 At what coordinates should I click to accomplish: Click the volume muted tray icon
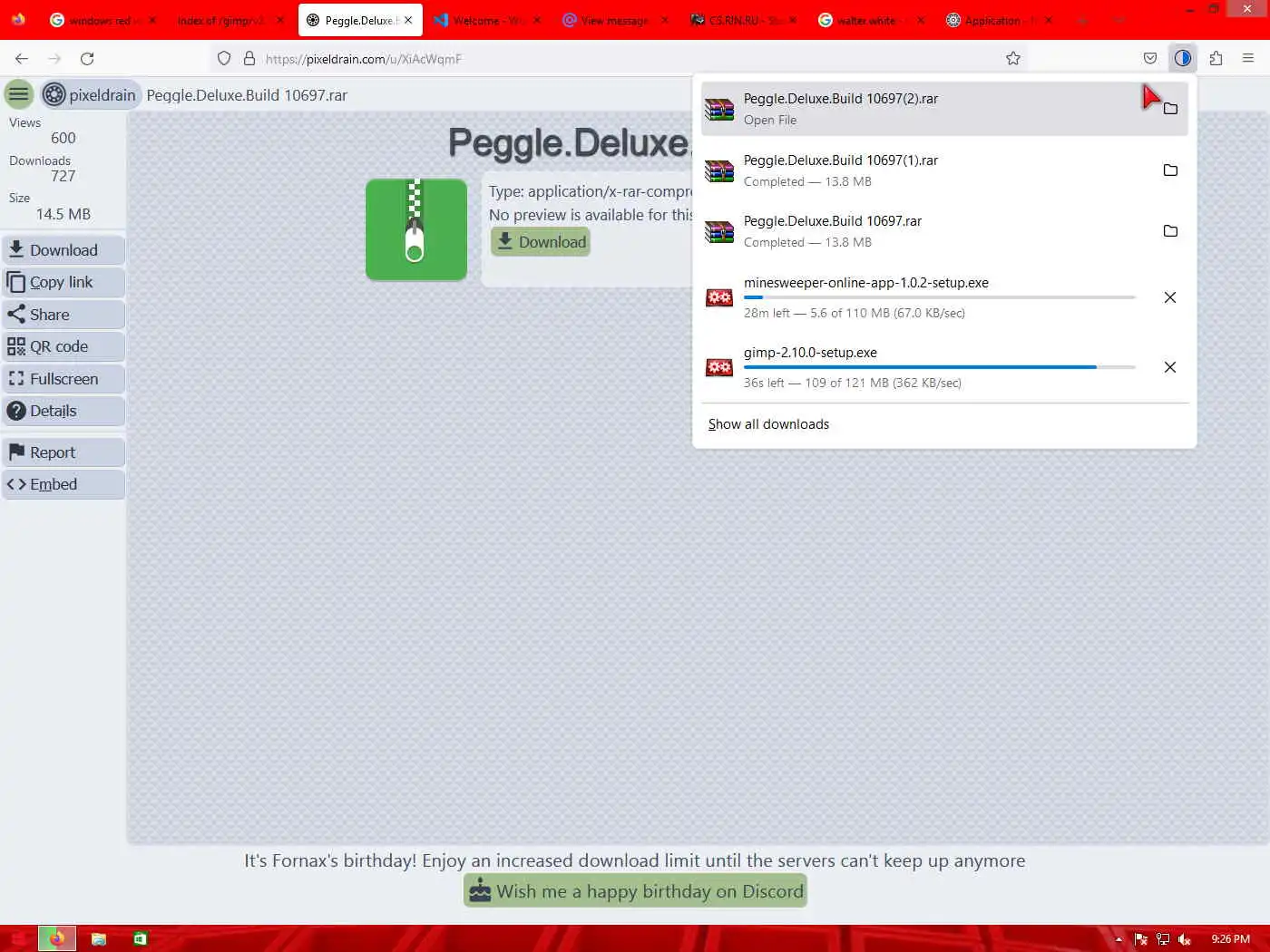[x=1185, y=939]
